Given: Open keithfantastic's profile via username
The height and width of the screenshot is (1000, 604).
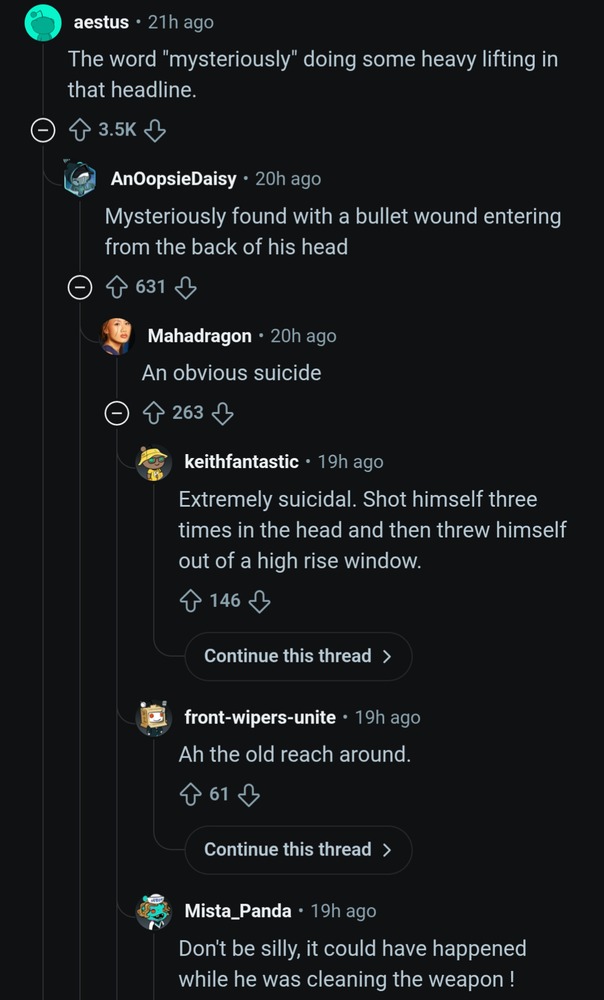Looking at the screenshot, I should pos(241,462).
